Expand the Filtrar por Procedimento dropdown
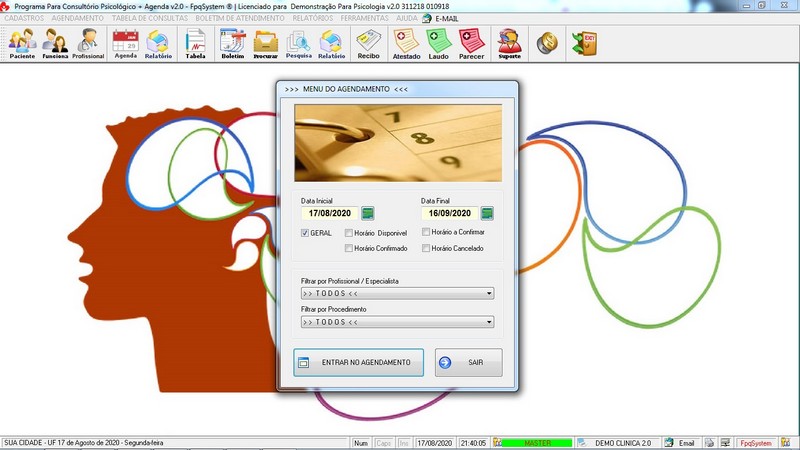800x450 pixels. (x=489, y=323)
